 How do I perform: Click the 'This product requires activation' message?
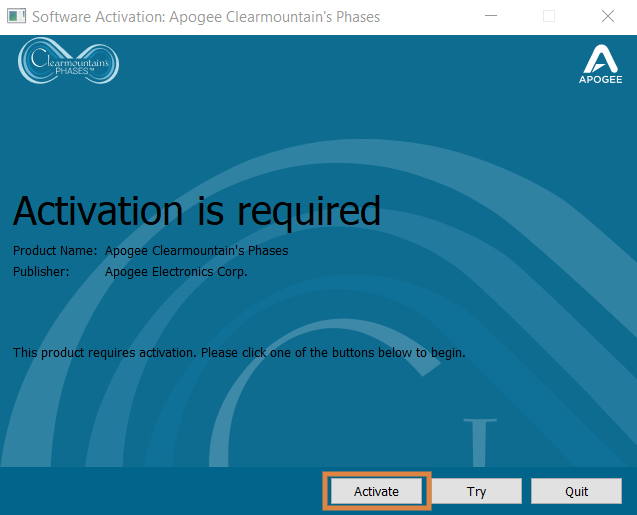(239, 353)
